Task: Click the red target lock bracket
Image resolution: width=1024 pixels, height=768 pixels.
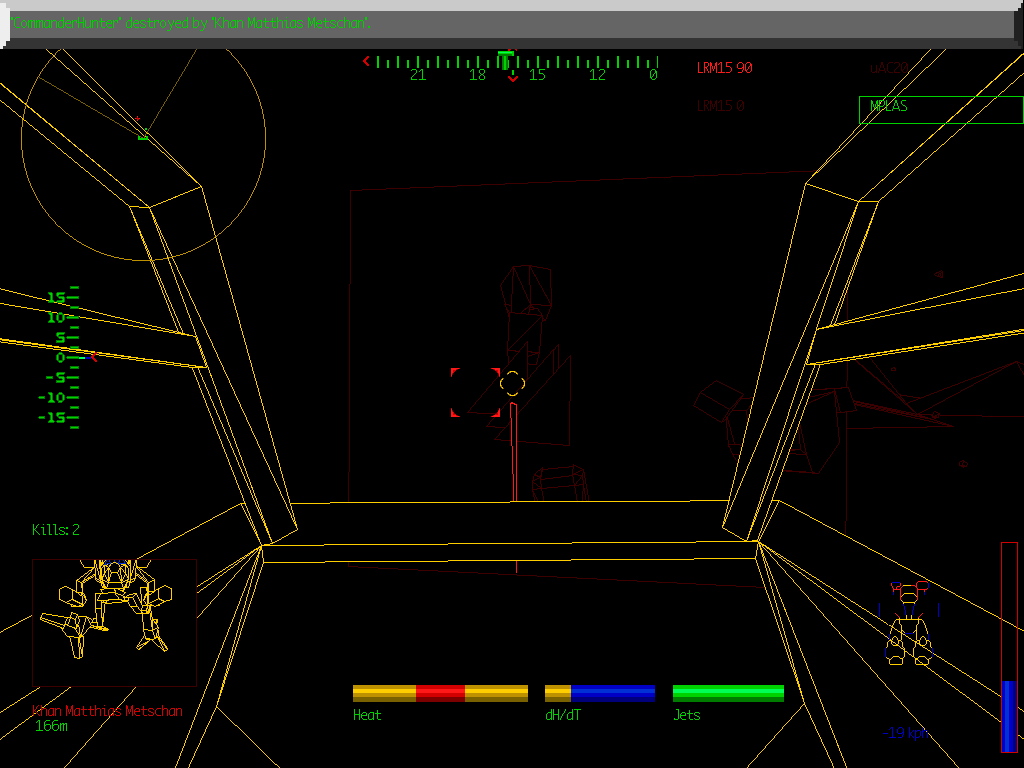Action: click(x=474, y=392)
